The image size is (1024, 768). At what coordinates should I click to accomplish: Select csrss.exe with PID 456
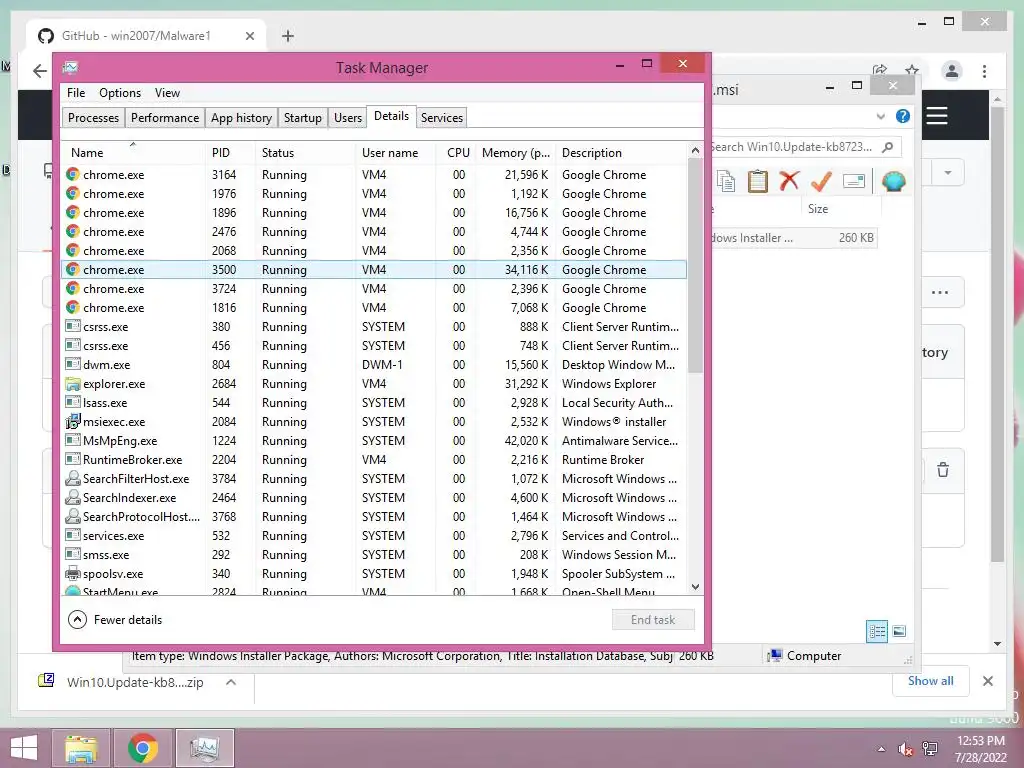tap(374, 345)
